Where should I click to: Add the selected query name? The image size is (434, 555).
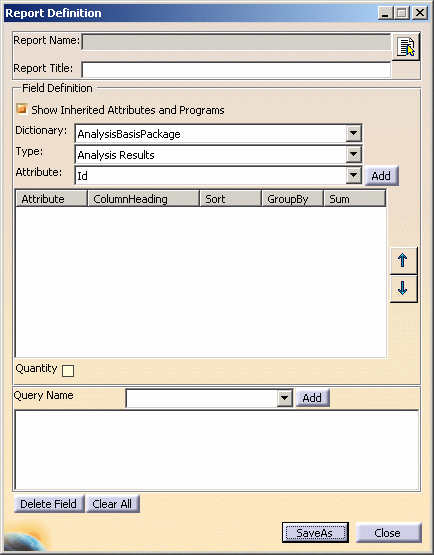tap(312, 398)
